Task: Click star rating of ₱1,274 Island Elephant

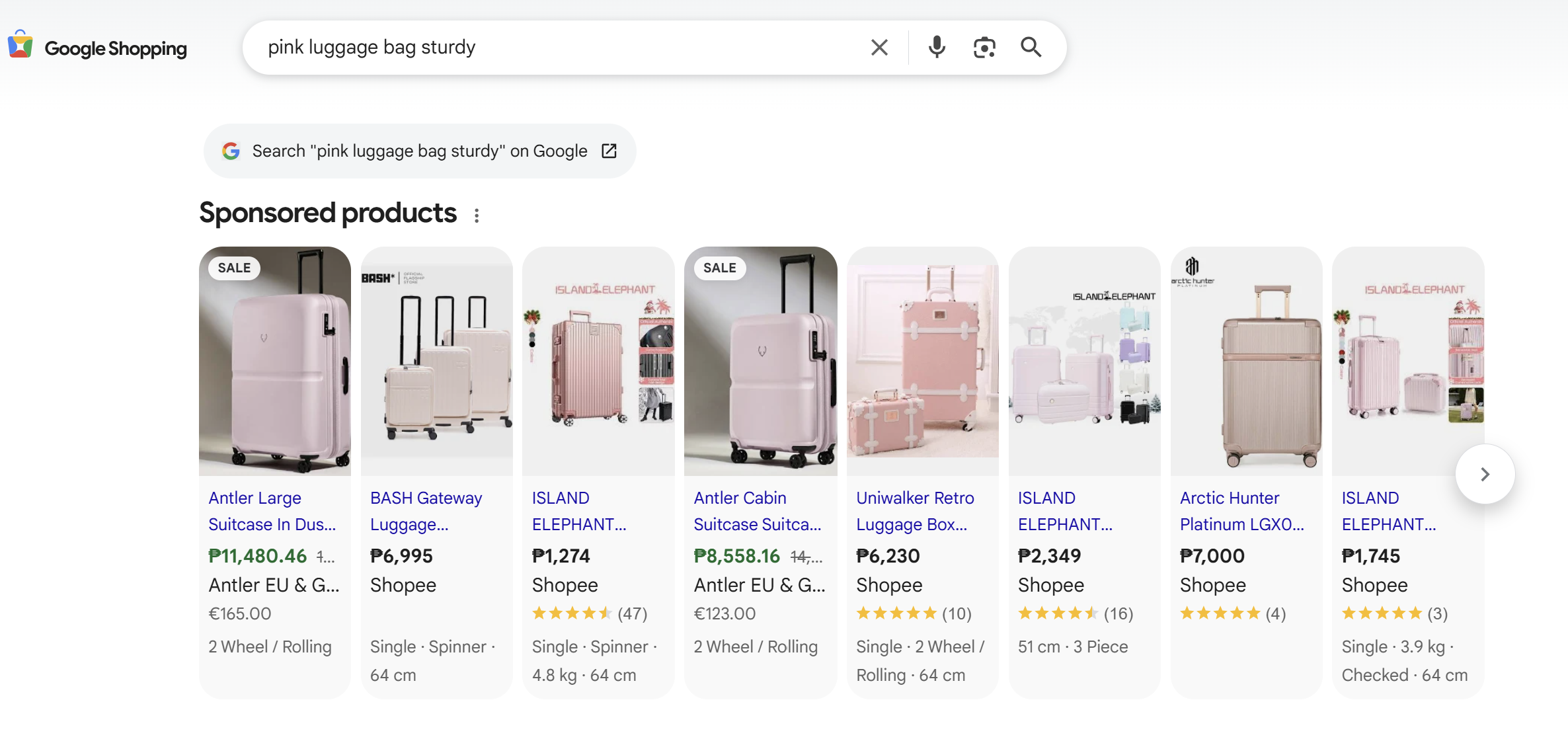Action: tap(572, 613)
